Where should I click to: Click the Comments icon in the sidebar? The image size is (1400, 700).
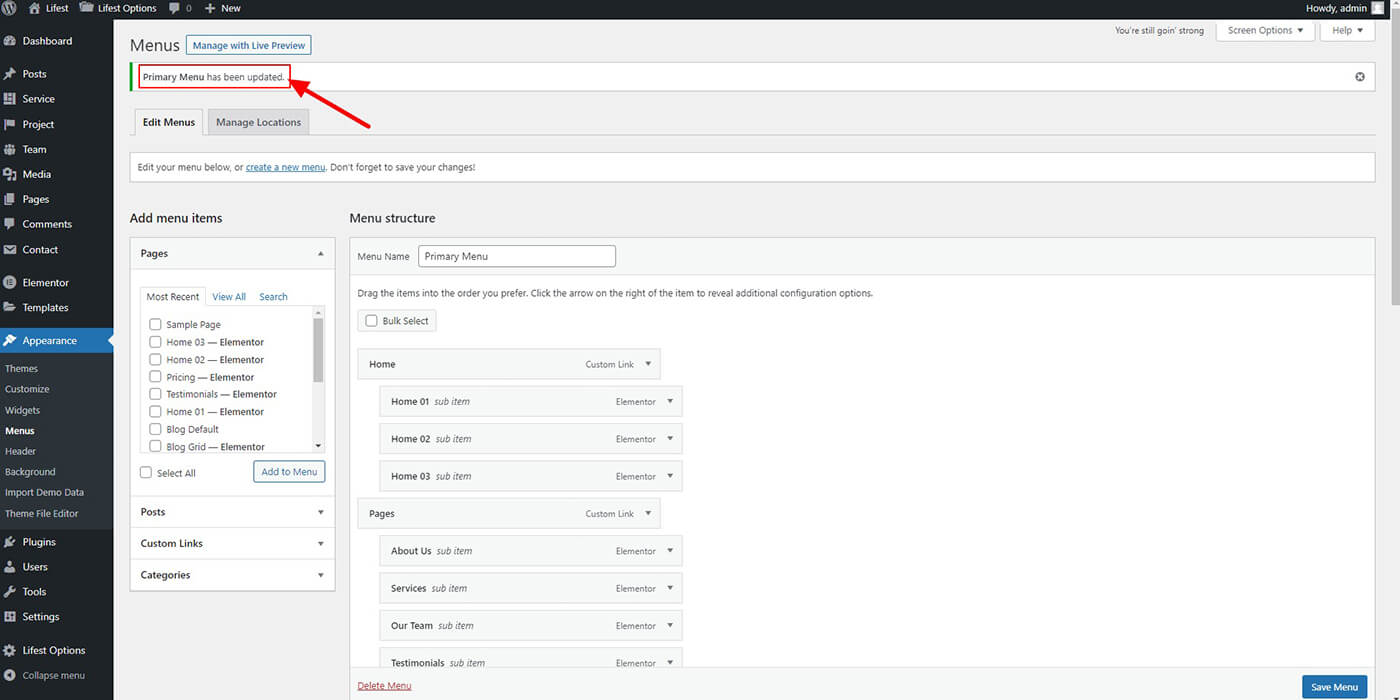[x=10, y=224]
